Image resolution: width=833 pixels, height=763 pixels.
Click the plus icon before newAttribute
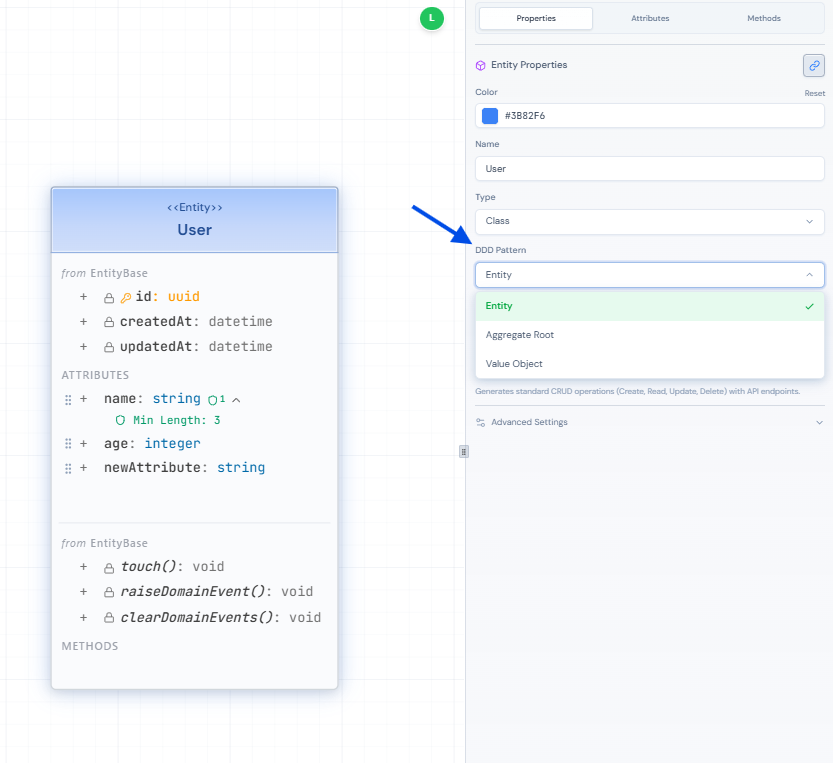click(84, 468)
